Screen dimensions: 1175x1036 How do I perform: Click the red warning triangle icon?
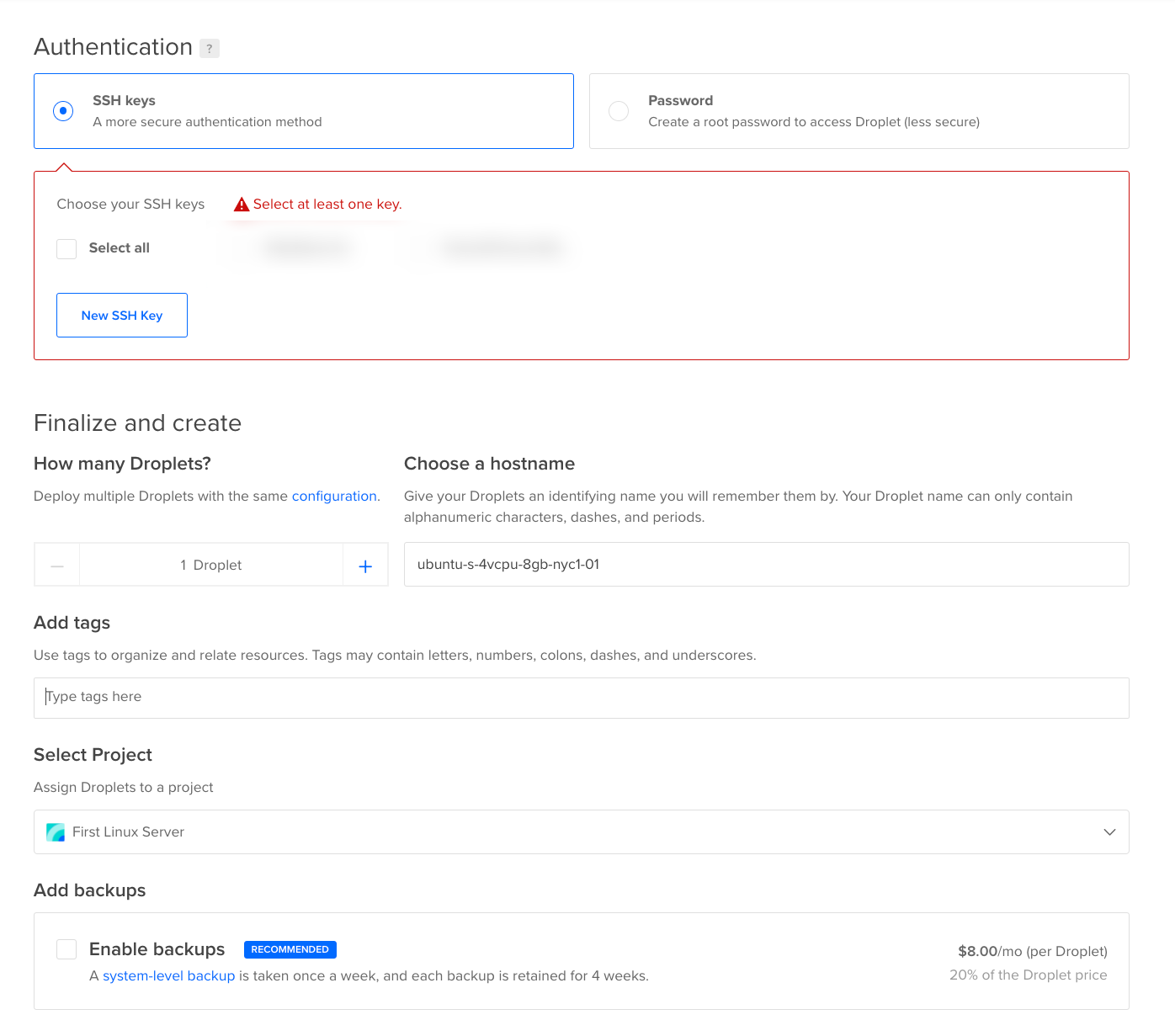242,205
